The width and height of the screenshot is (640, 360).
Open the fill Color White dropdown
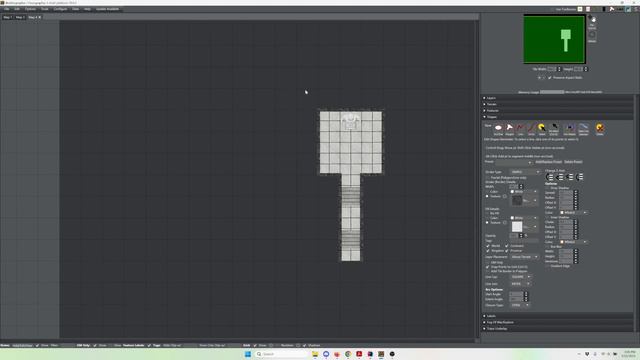tap(524, 218)
